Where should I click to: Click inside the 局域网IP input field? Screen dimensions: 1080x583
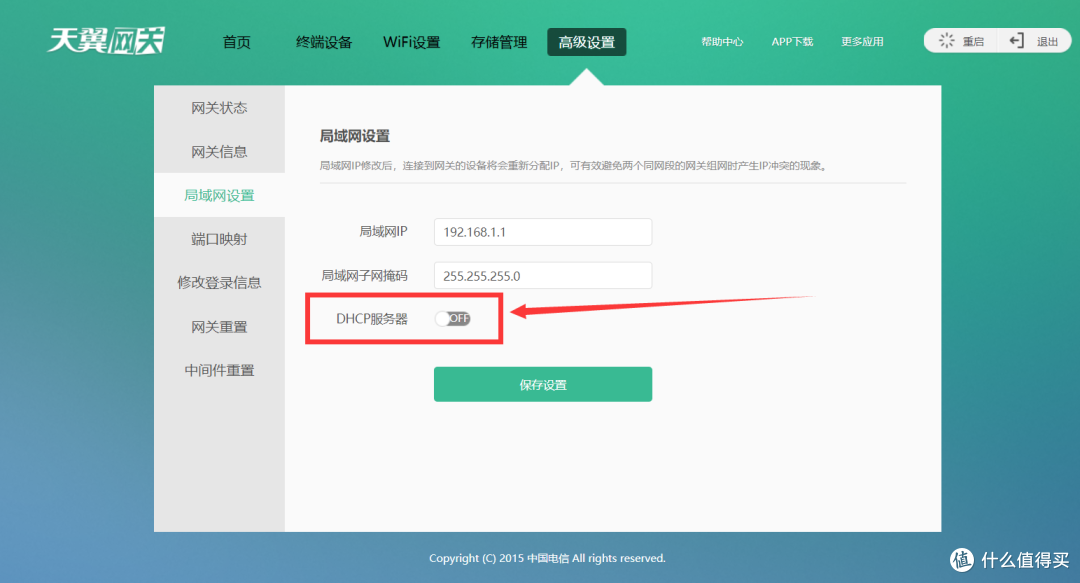(542, 231)
